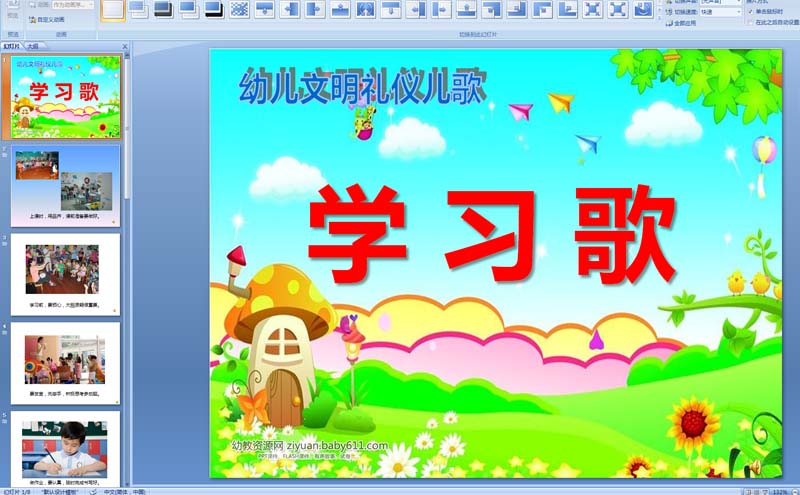Open Custom Animation (自定义动画)
This screenshot has width=800, height=495.
pyautogui.click(x=47, y=19)
